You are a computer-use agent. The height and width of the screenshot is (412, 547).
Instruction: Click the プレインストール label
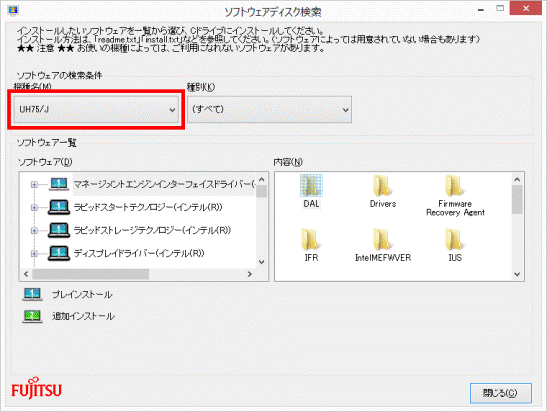pyautogui.click(x=82, y=294)
